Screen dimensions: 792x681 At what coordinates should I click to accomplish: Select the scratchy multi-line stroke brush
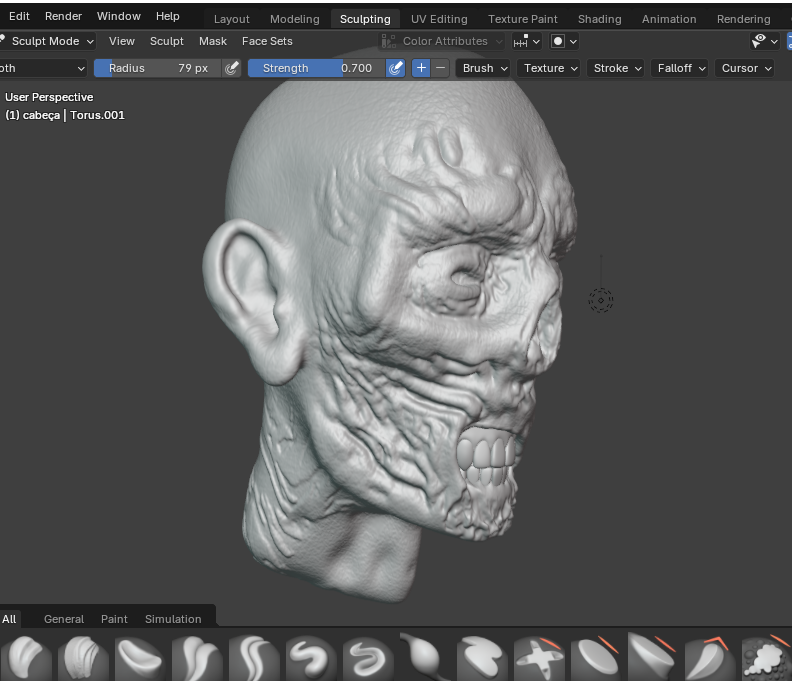point(83,657)
